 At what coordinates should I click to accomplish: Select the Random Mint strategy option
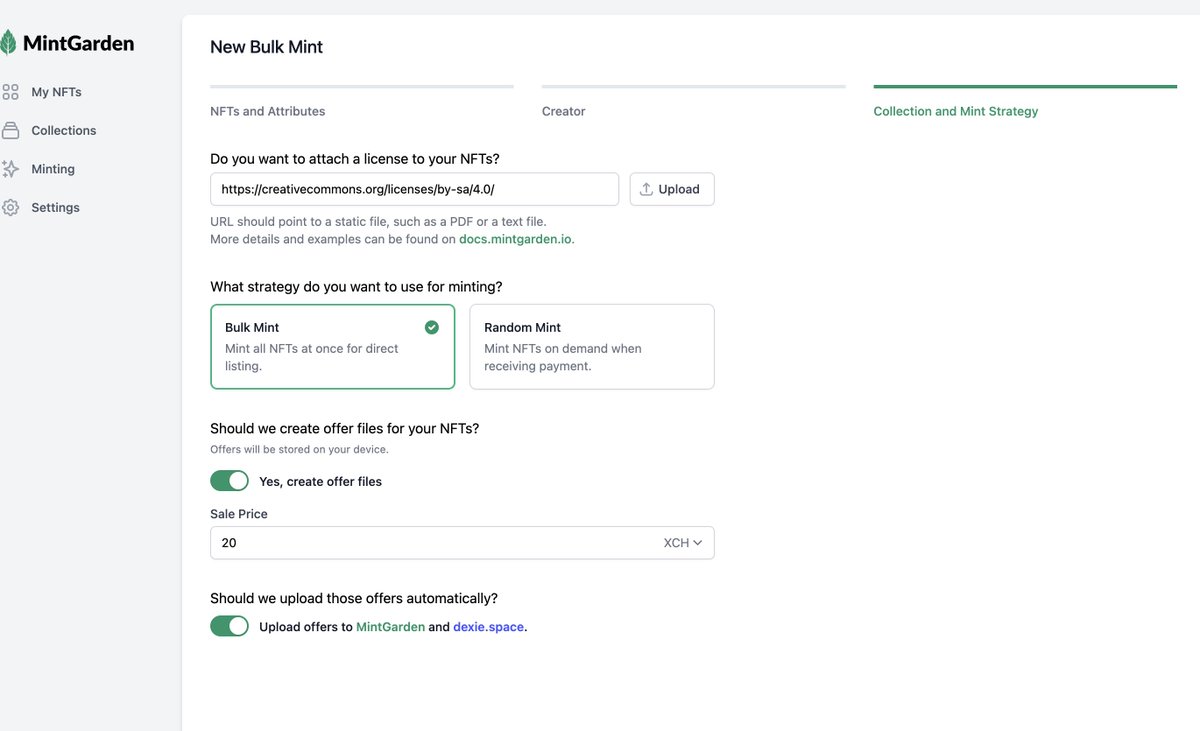(x=591, y=346)
